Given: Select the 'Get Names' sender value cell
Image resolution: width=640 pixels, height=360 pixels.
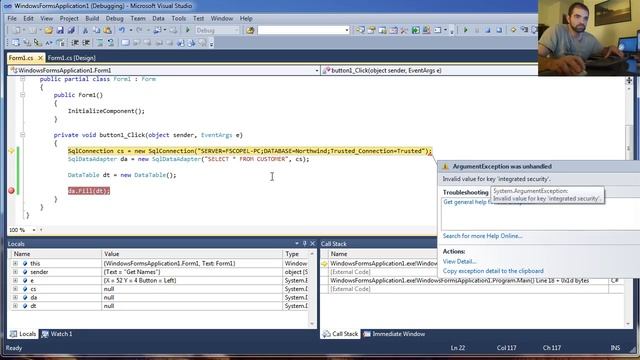Looking at the screenshot, I should coord(192,272).
